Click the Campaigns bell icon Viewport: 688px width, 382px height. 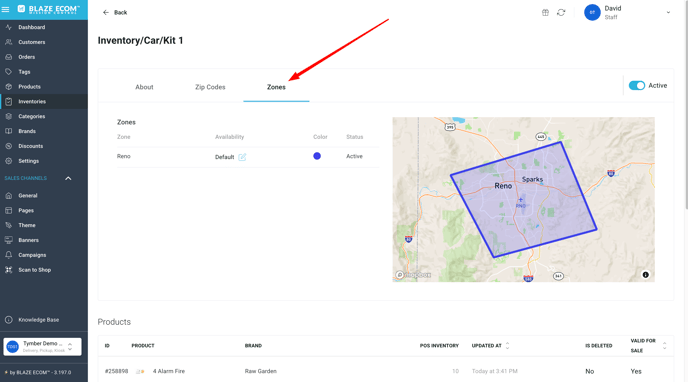(9, 255)
